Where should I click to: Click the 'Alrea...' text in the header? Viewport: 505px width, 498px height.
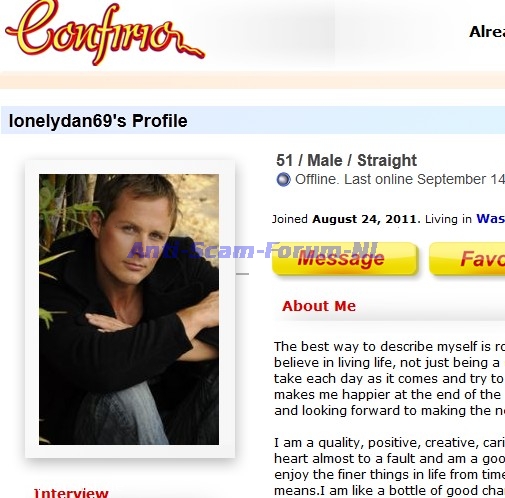[487, 32]
